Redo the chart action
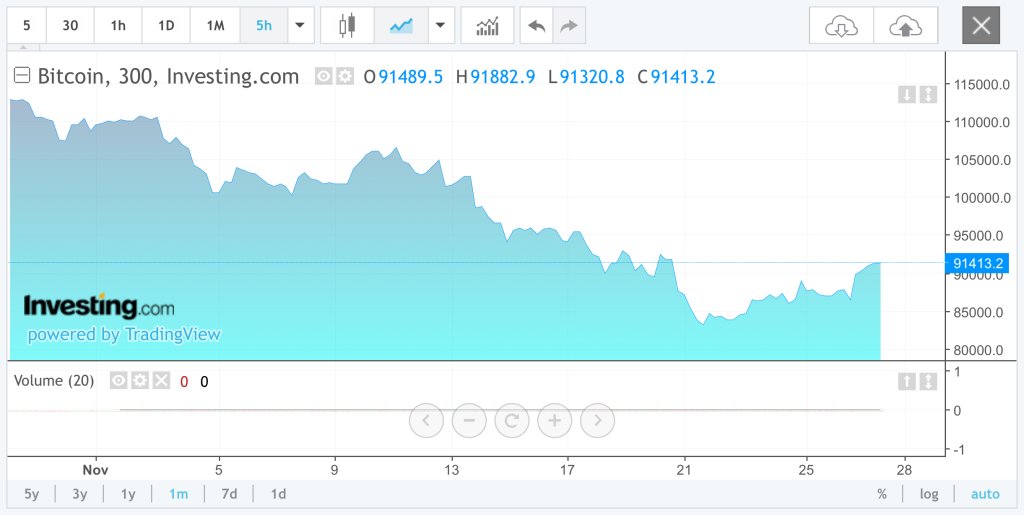This screenshot has height=528, width=1024. (568, 25)
